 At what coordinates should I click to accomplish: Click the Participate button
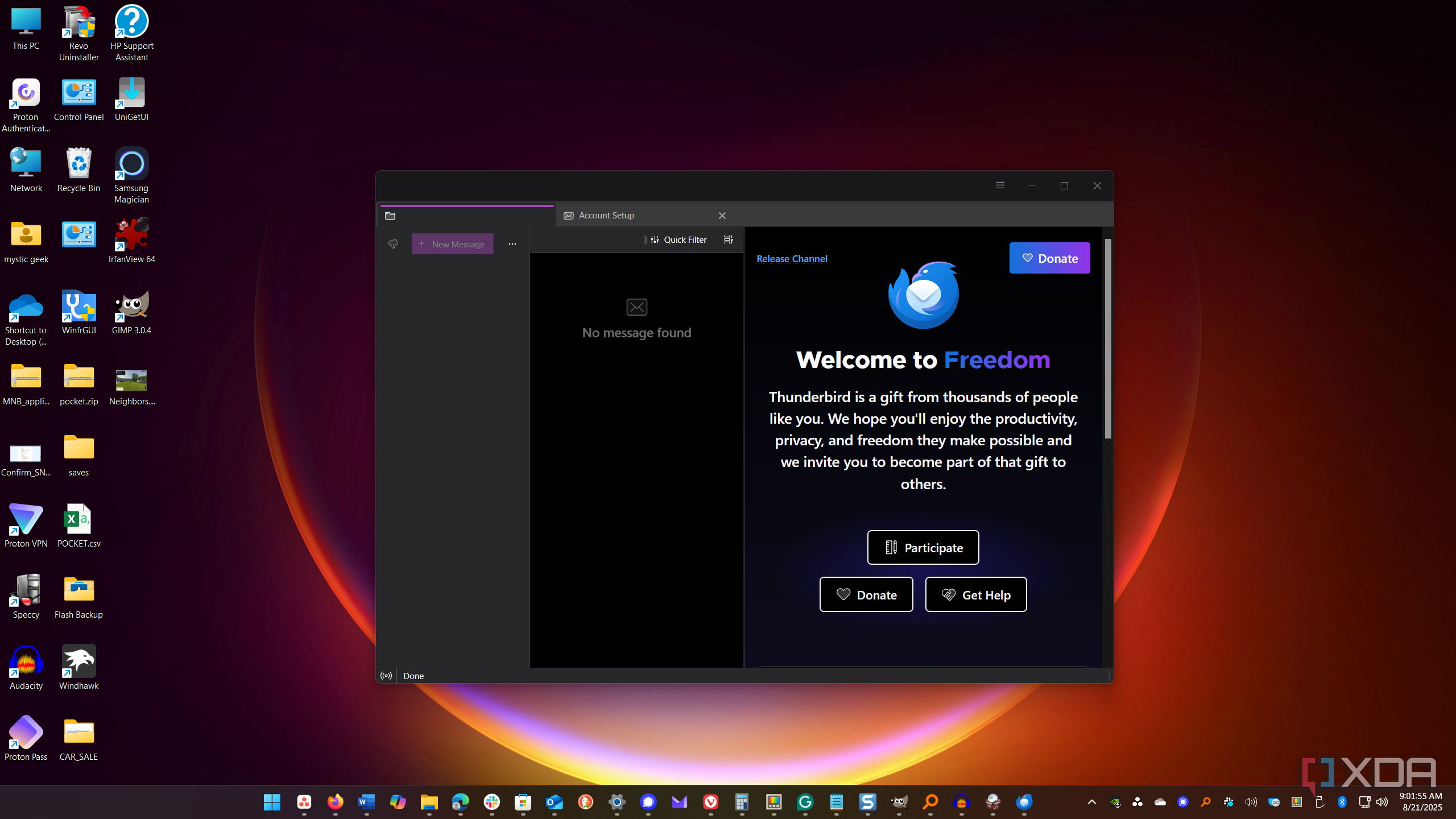923,548
